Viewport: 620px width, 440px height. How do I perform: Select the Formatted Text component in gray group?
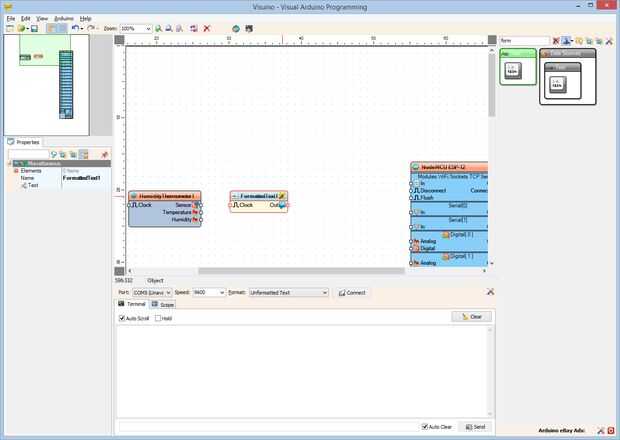coord(558,85)
